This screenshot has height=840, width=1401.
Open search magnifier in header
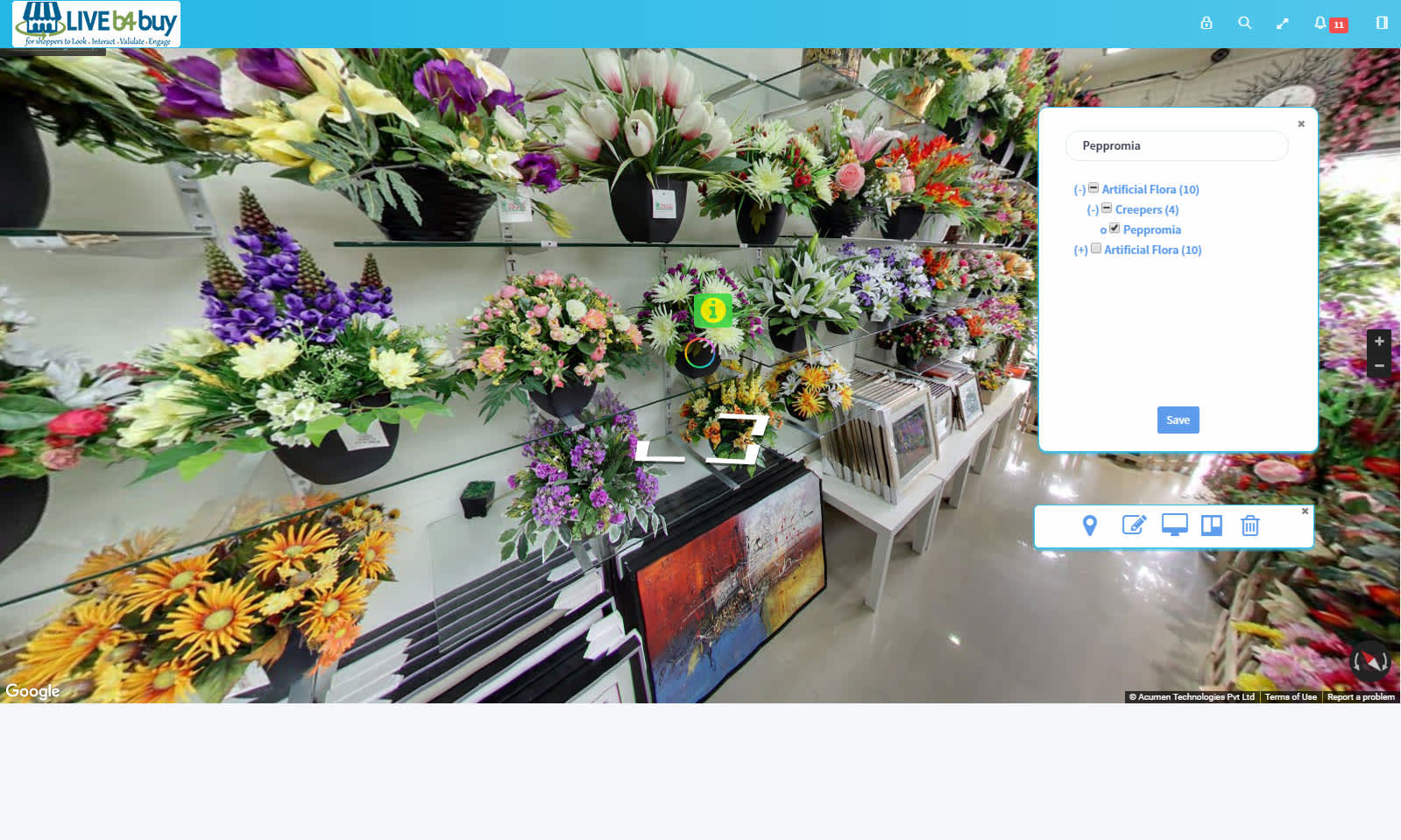coord(1244,23)
